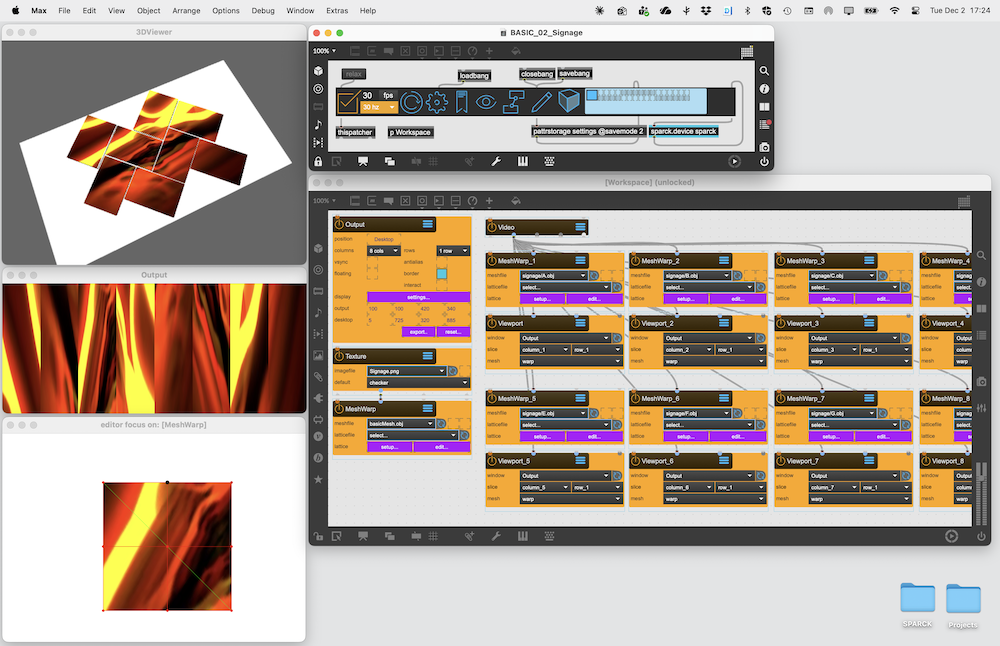Click the node-flow icon in SPARCK toolbar
Screen dimensions: 1000x646
[514, 101]
